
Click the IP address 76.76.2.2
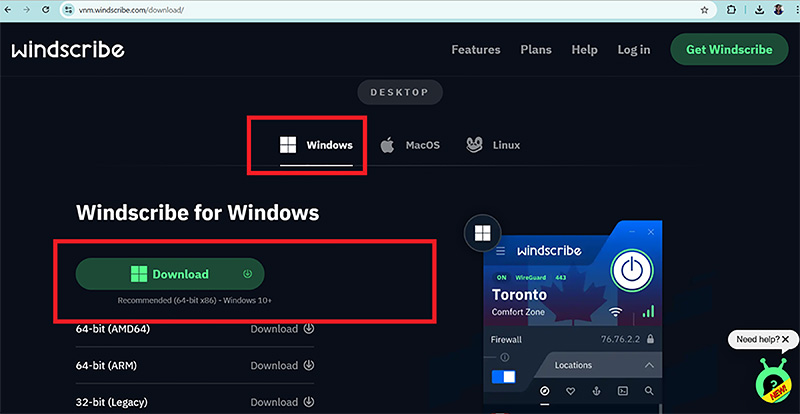(x=620, y=339)
